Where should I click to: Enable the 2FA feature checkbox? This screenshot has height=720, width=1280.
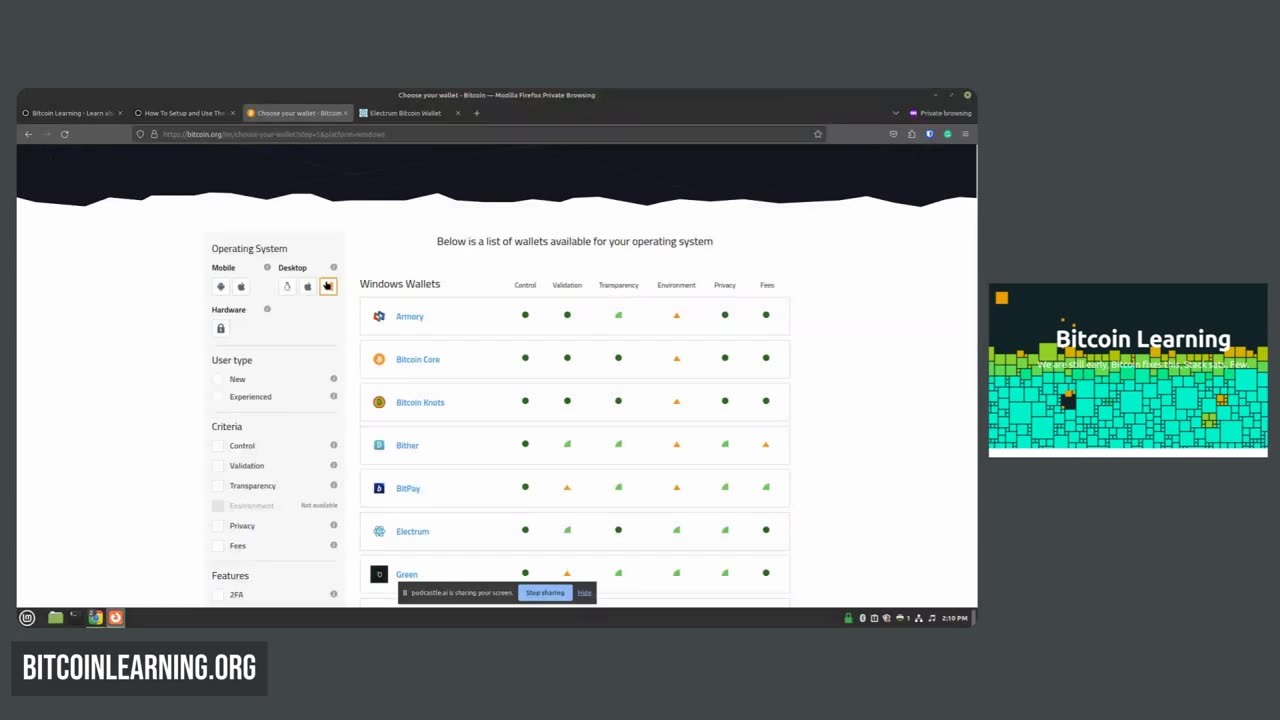pos(218,595)
